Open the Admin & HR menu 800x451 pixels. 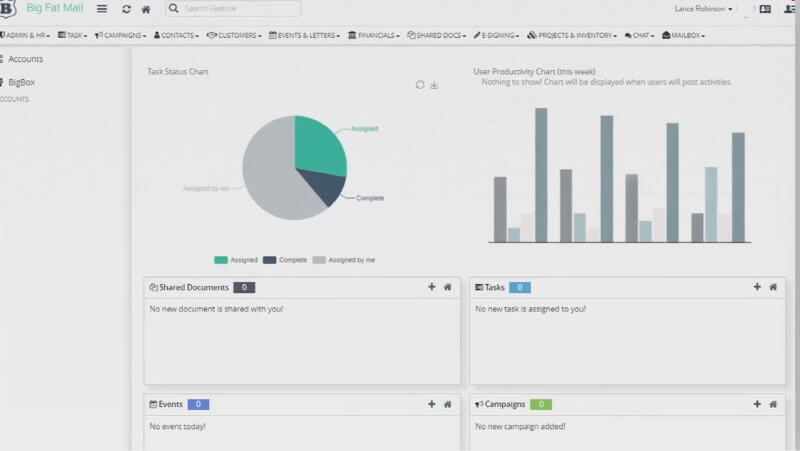25,35
